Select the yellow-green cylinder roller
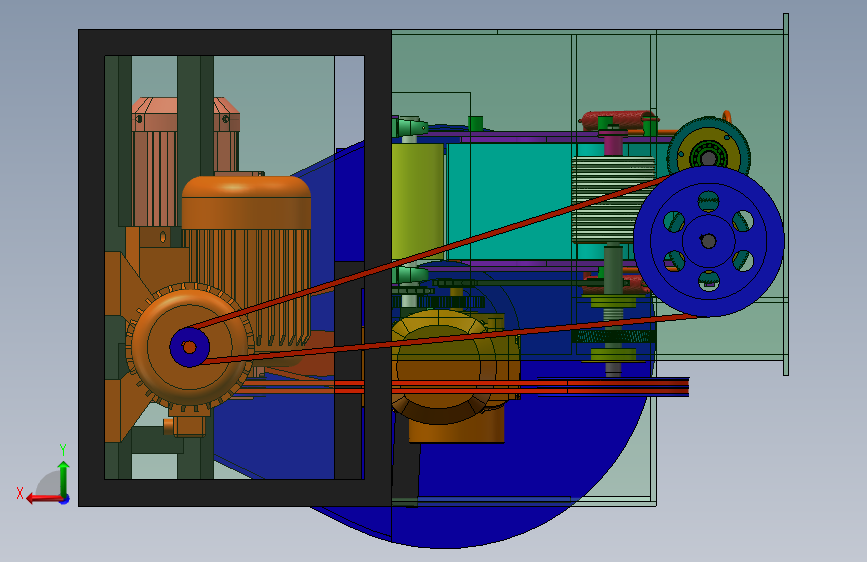The height and width of the screenshot is (562, 867). click(x=417, y=200)
